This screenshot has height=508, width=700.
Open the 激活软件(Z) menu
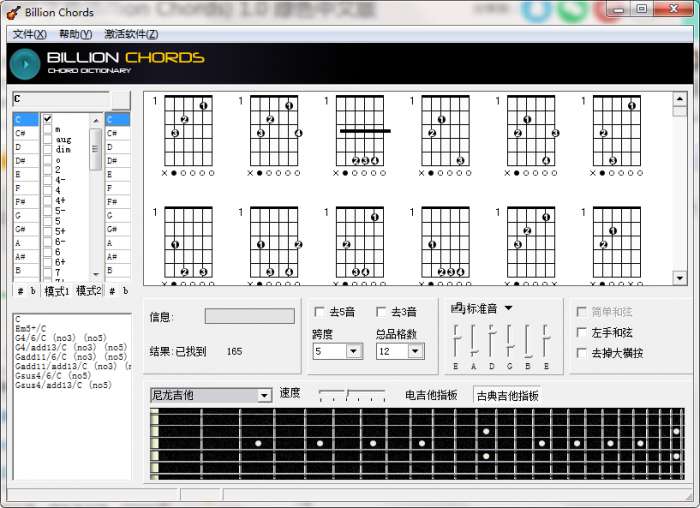[x=131, y=34]
